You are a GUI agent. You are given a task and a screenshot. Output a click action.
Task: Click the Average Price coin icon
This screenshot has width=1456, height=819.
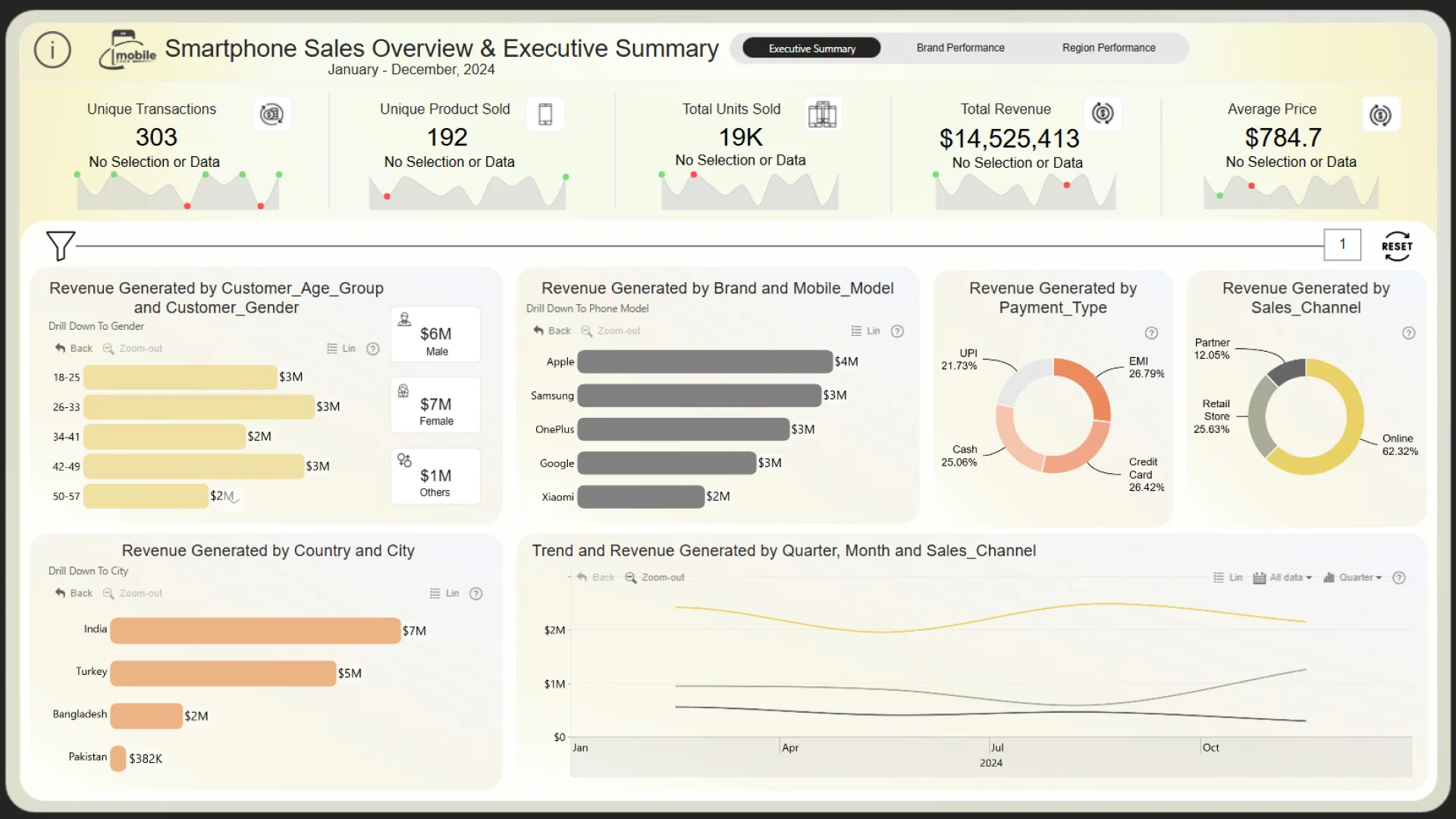click(1380, 115)
